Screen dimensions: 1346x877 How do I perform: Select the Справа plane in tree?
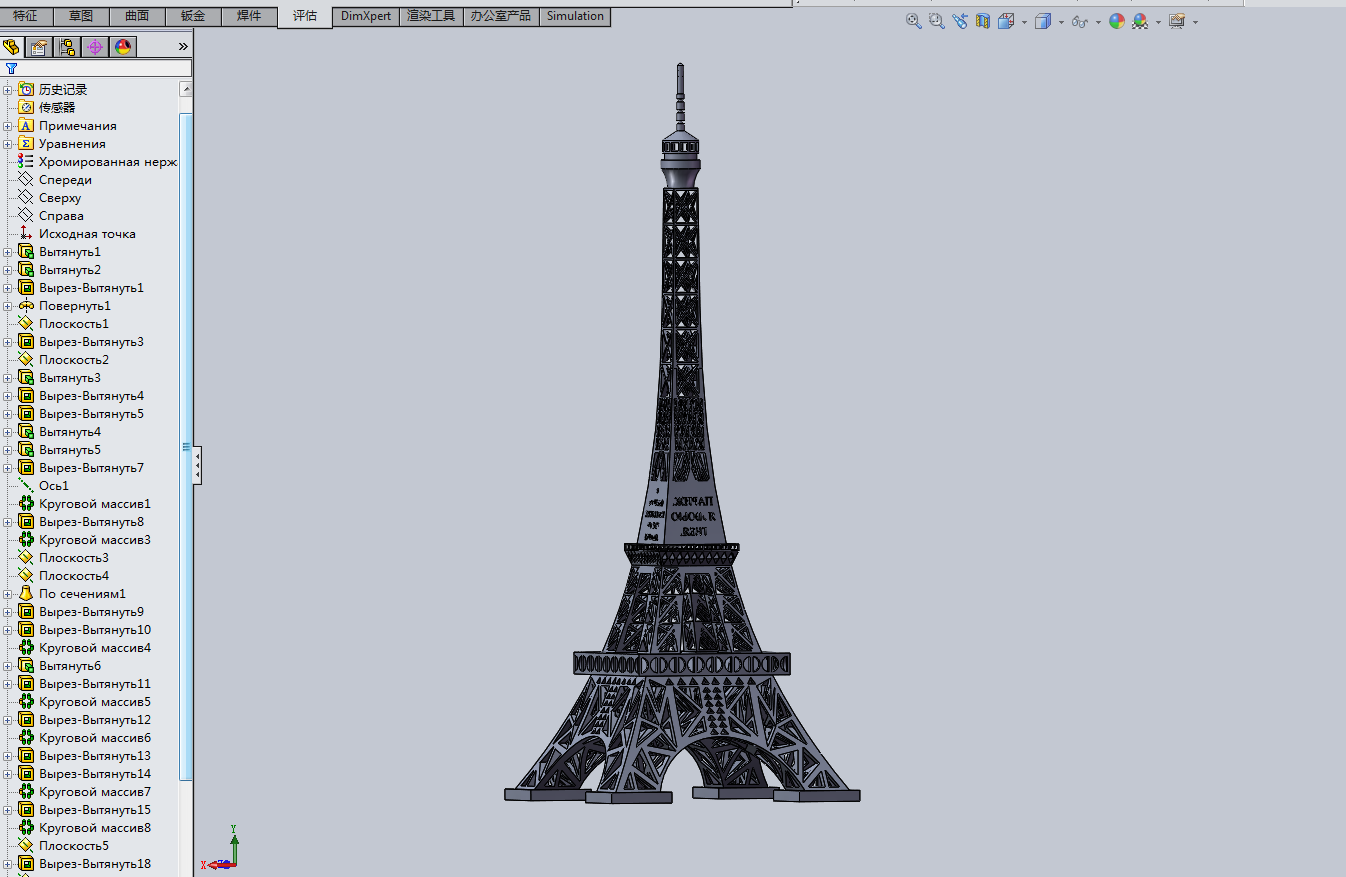61,216
